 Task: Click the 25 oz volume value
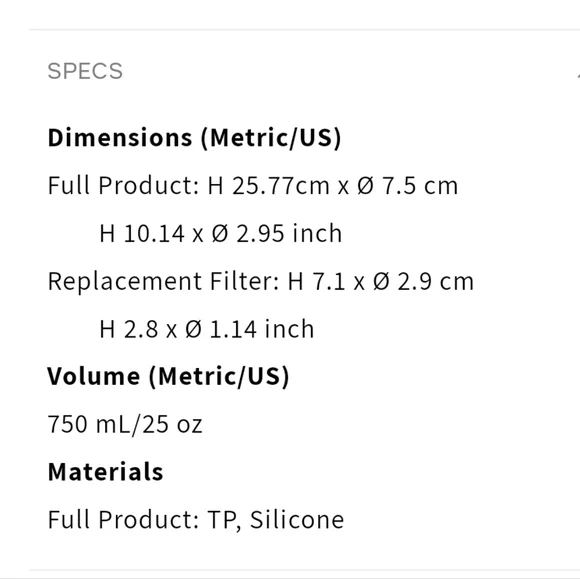pos(172,424)
